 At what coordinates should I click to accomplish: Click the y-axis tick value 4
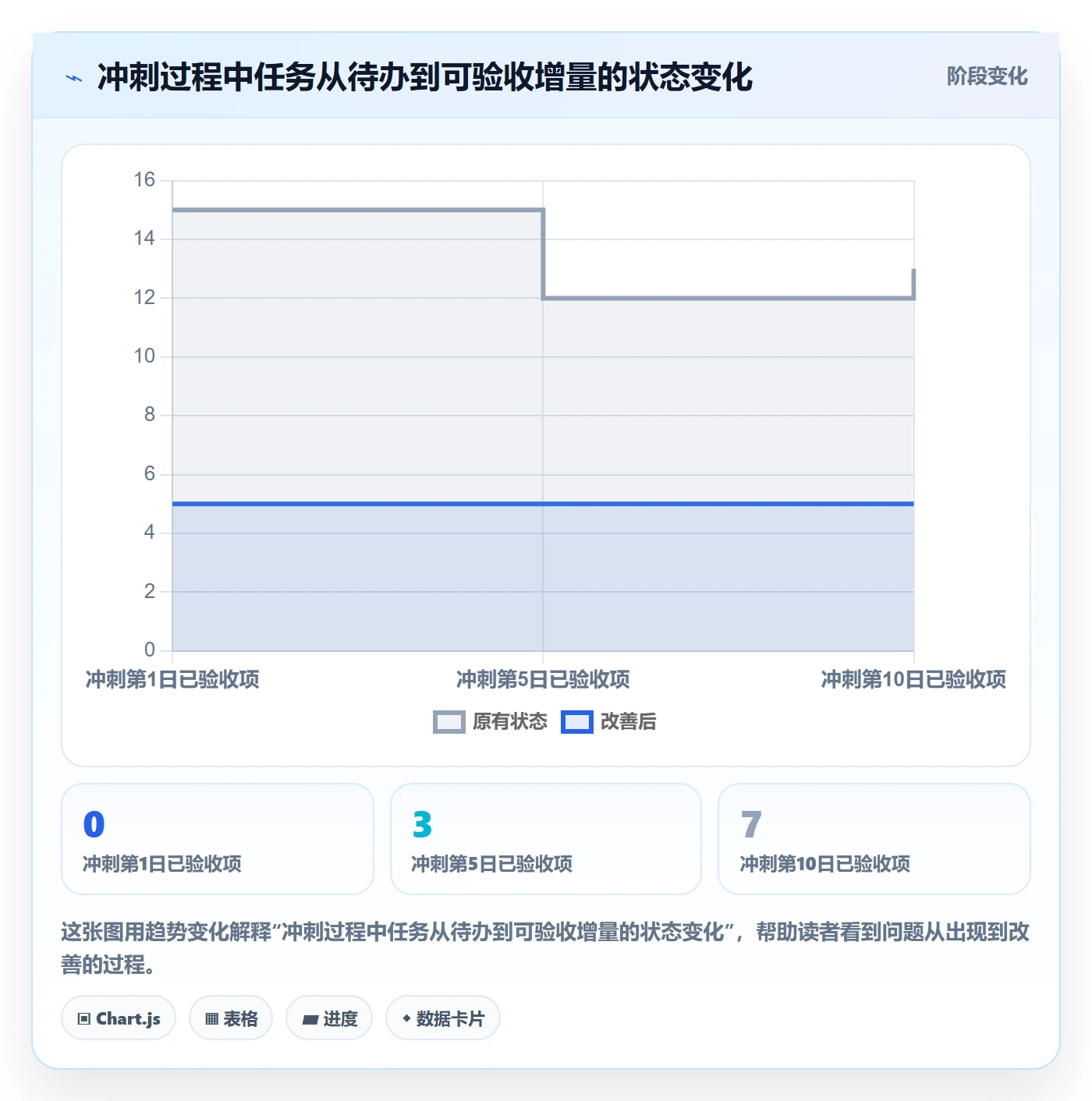pos(150,533)
